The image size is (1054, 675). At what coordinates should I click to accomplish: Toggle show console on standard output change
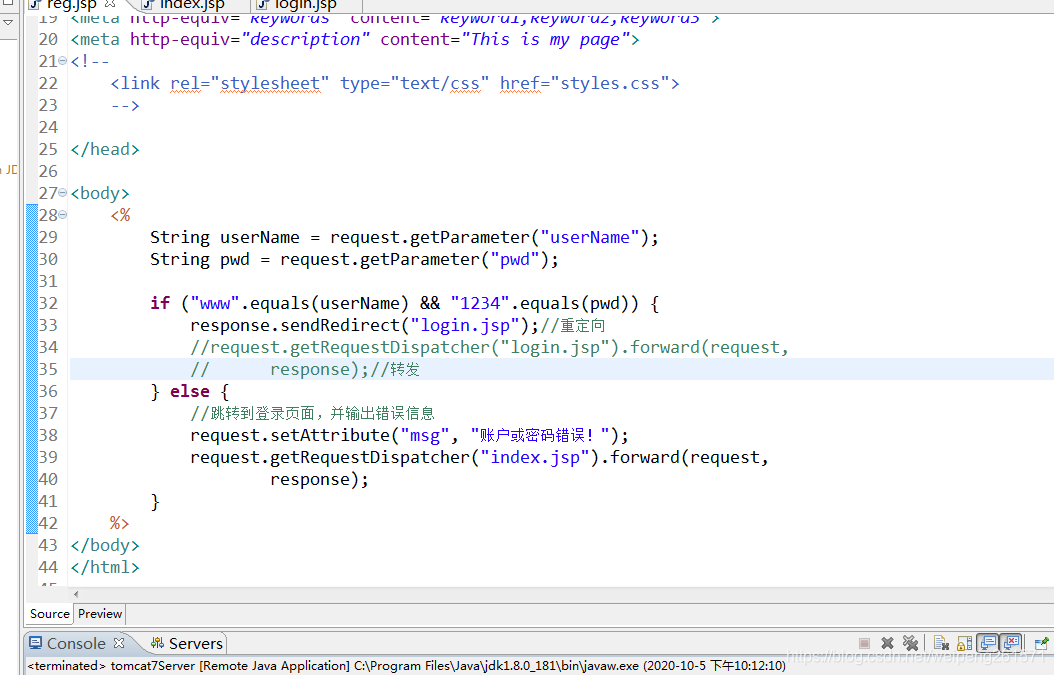(x=987, y=643)
